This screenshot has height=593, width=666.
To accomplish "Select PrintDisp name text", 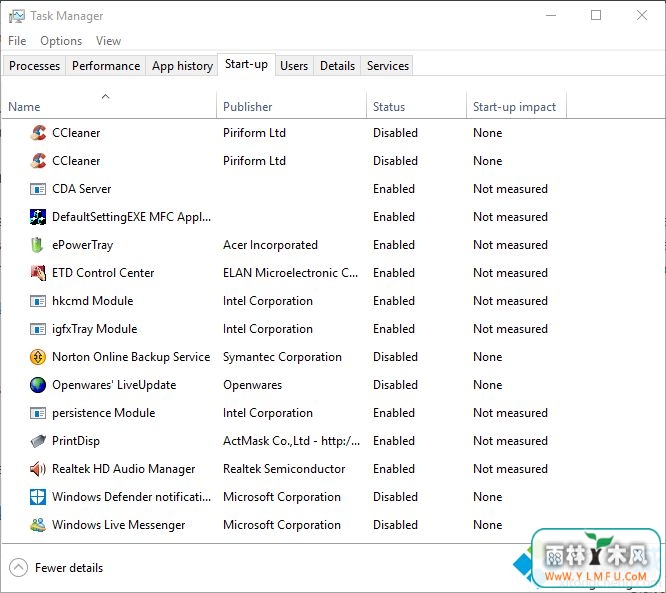I will pyautogui.click(x=76, y=441).
